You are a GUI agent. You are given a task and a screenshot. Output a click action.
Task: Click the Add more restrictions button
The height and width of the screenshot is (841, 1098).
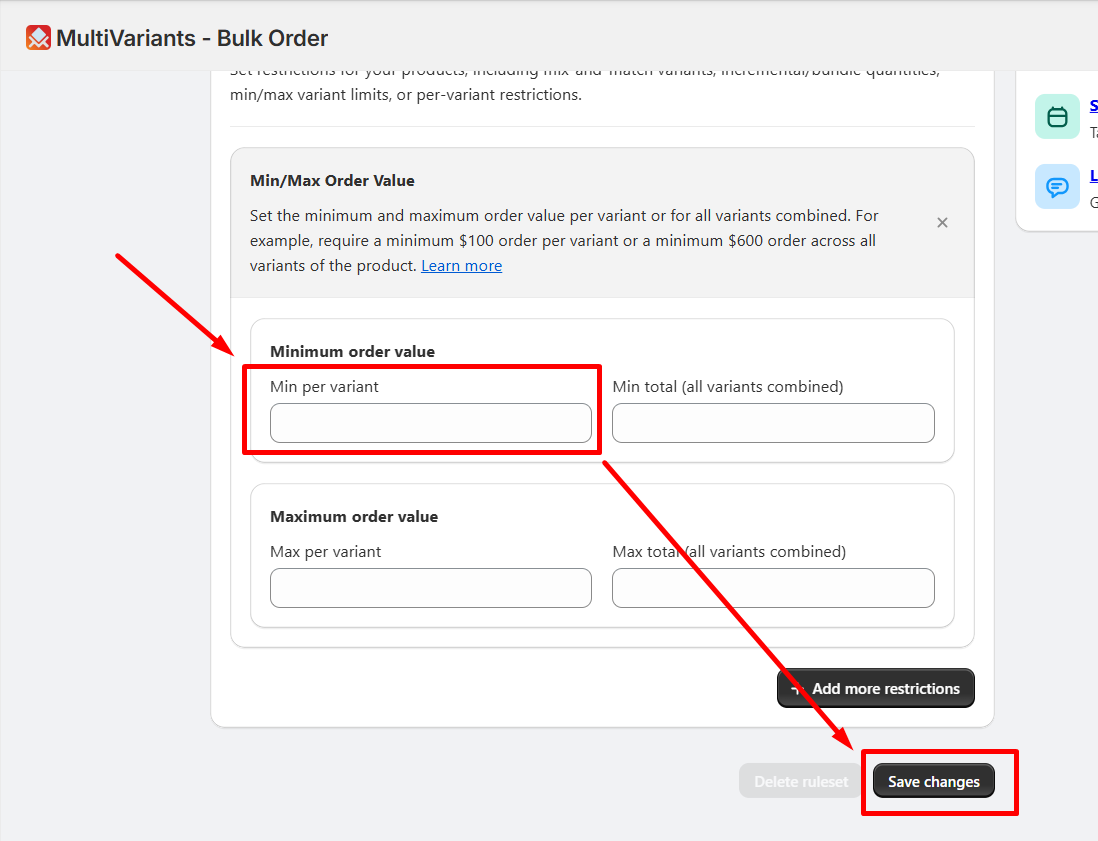point(875,688)
